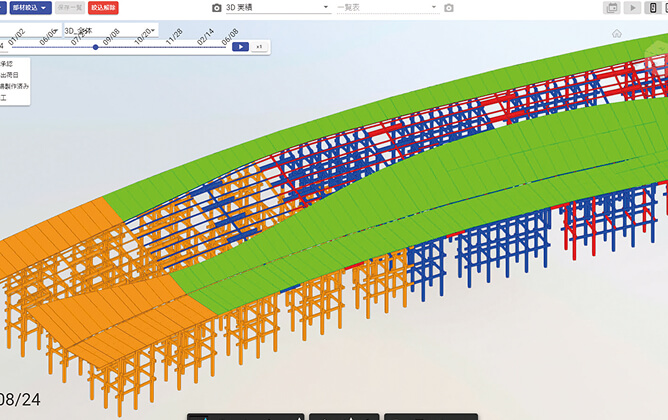Click the x1 playback speed button

pos(258,47)
